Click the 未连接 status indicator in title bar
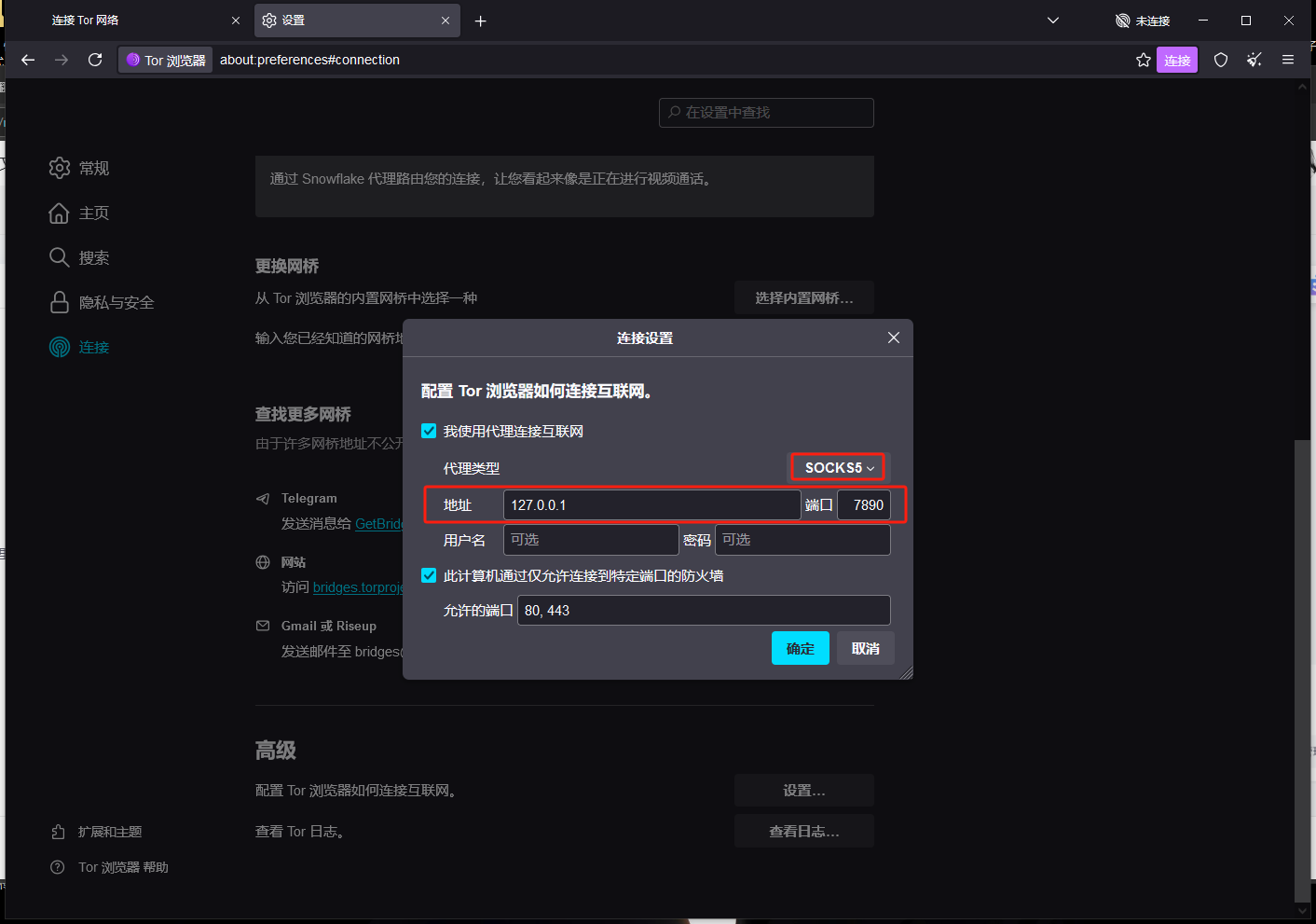Screen dimensions: 1316x924 click(1143, 21)
